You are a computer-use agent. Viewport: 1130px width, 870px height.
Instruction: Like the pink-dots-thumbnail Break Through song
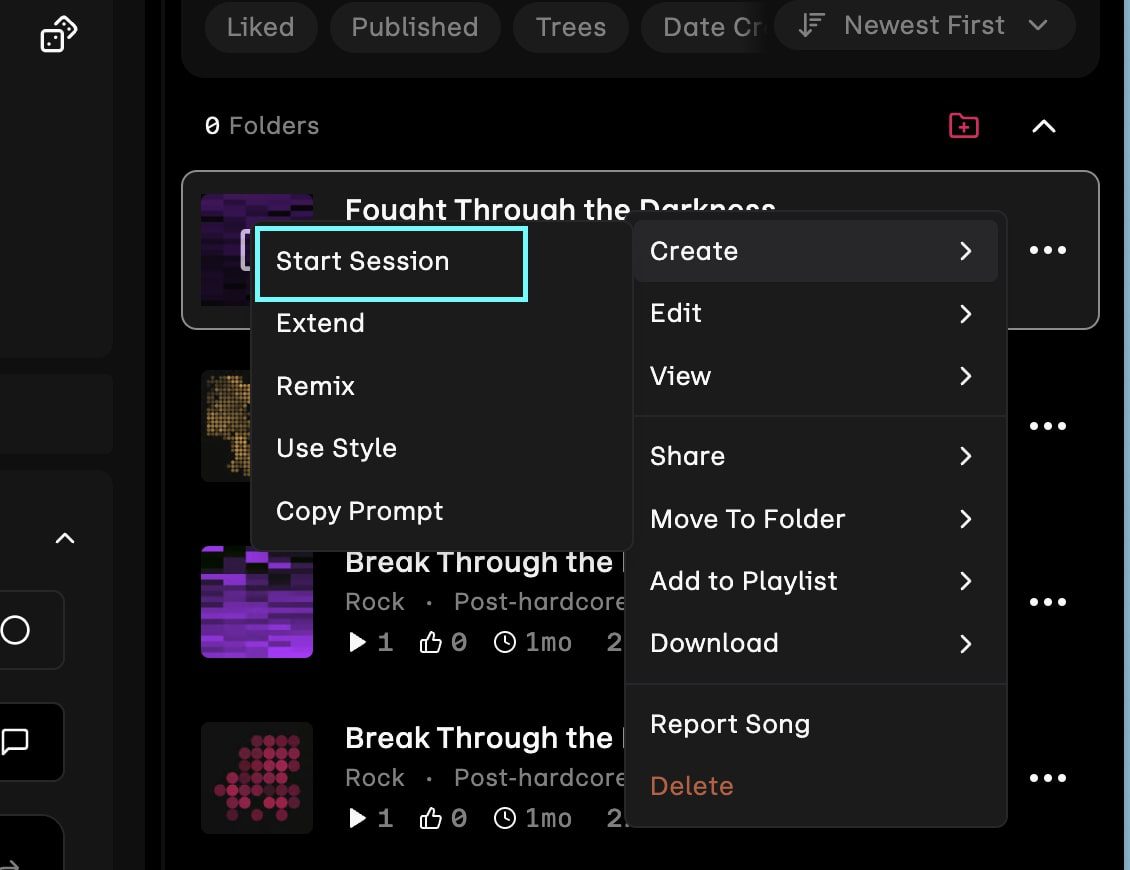coord(431,818)
